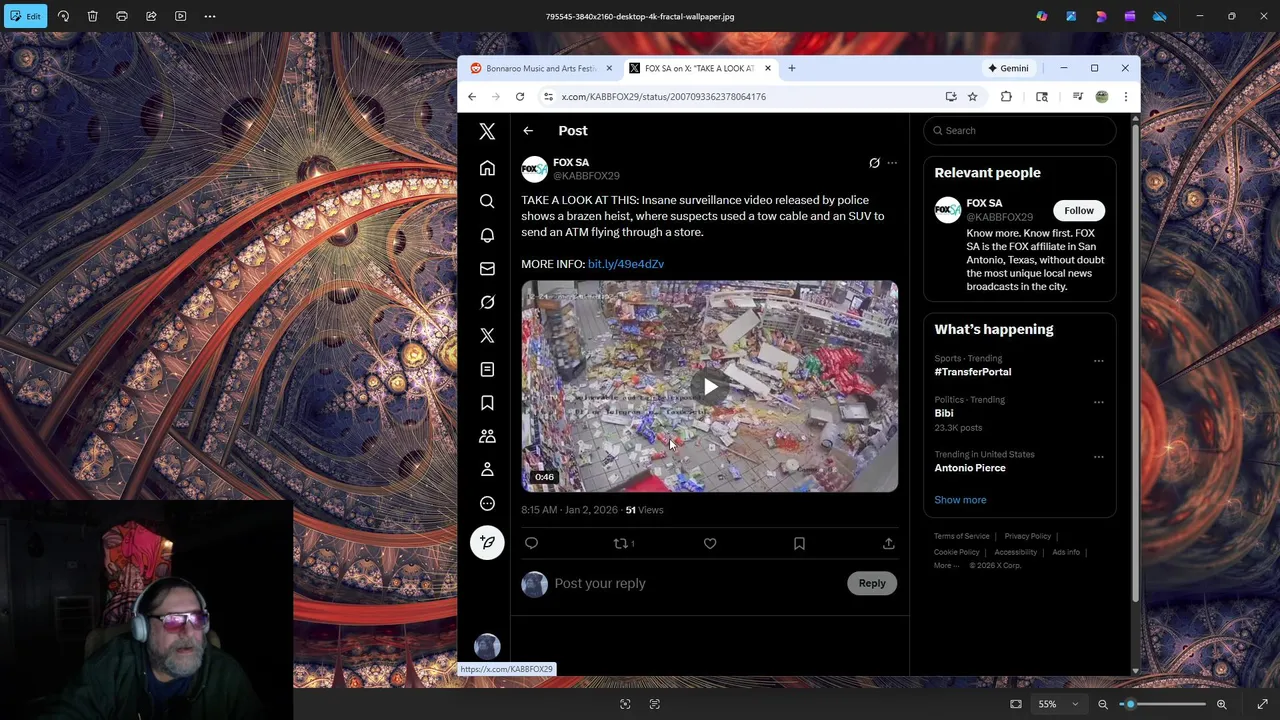Open X Profile icon in sidebar
The height and width of the screenshot is (720, 1280).
tap(487, 470)
